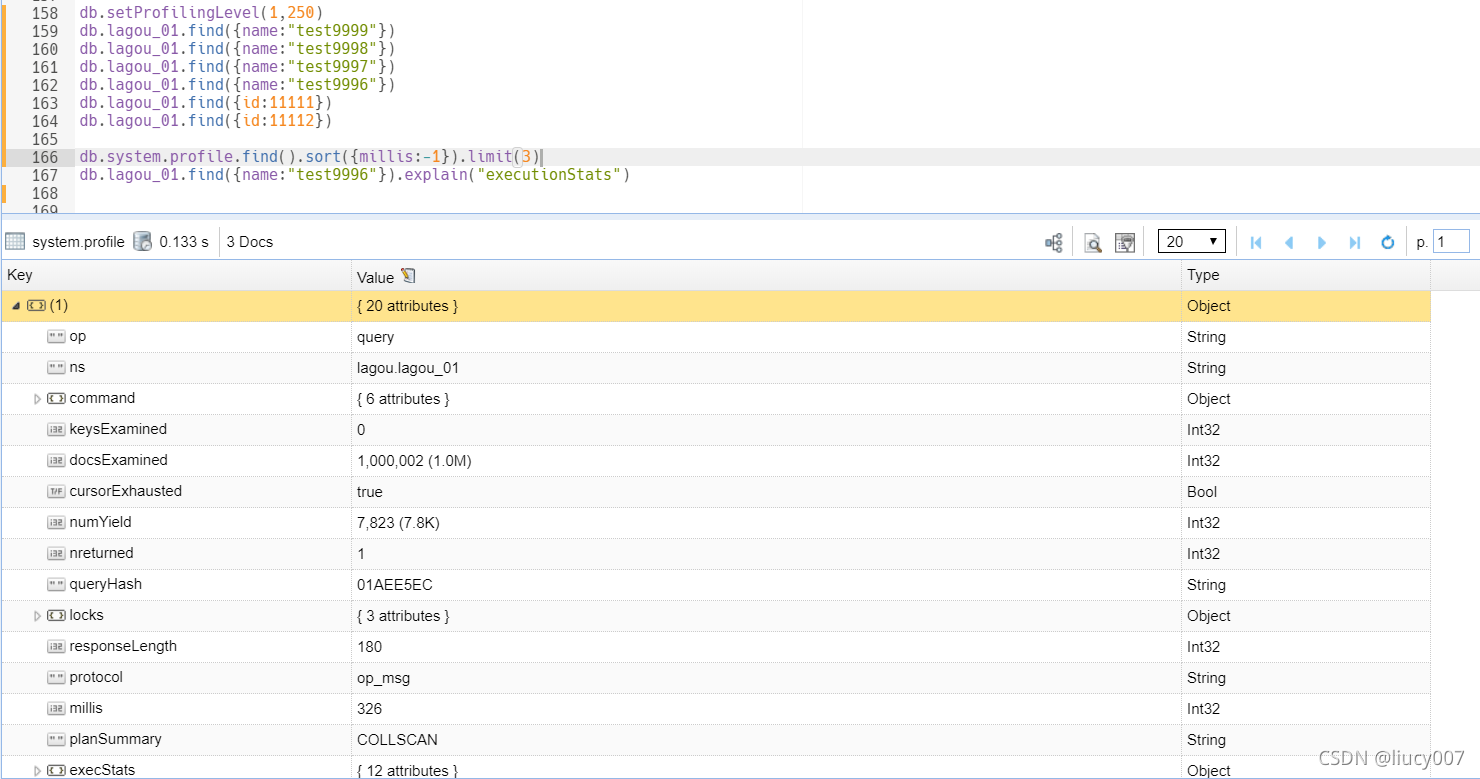Select the value 'COLLSCAN' for planSummary
Image resolution: width=1480 pixels, height=779 pixels.
pos(397,740)
